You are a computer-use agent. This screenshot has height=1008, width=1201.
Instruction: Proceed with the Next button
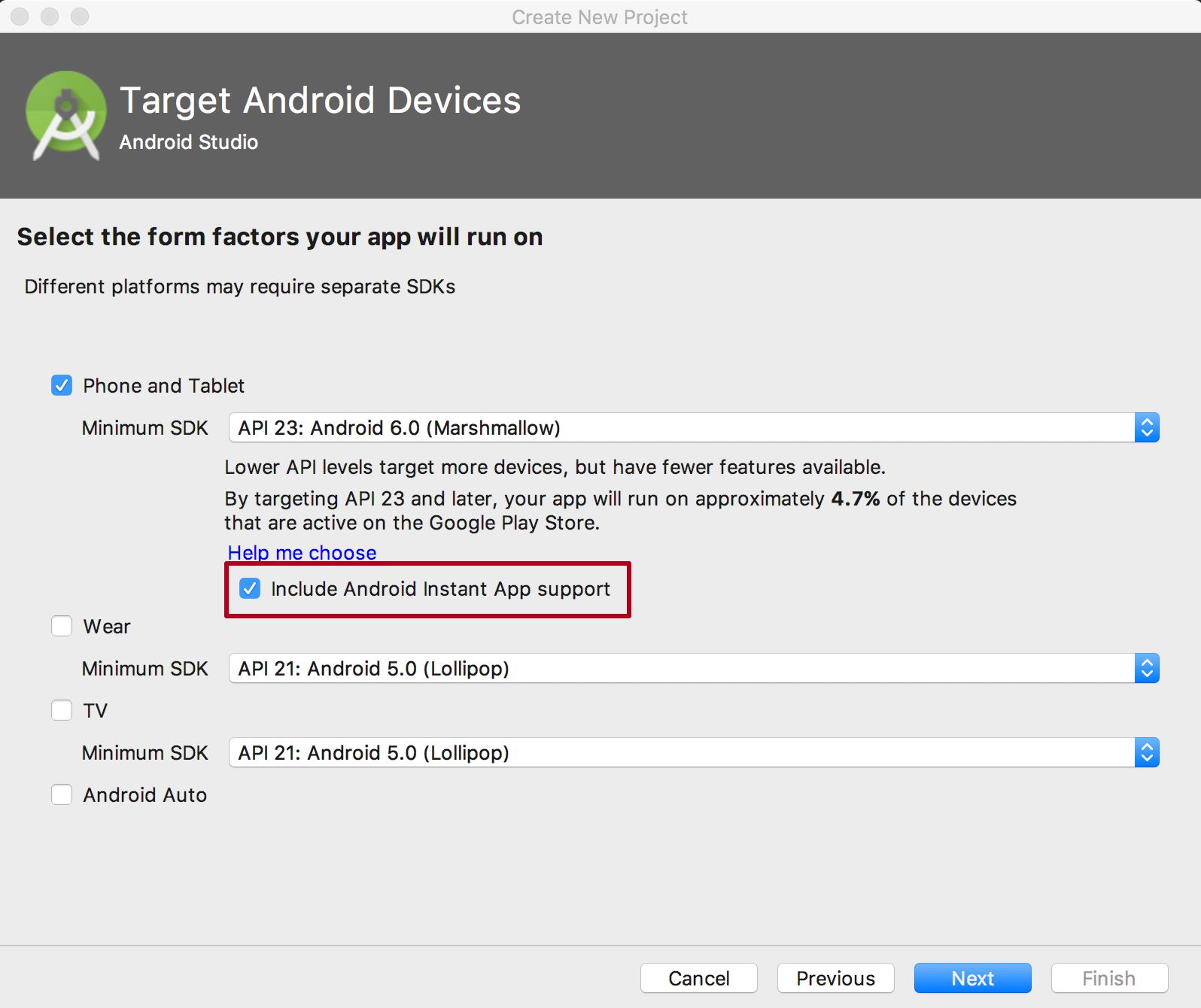[973, 978]
